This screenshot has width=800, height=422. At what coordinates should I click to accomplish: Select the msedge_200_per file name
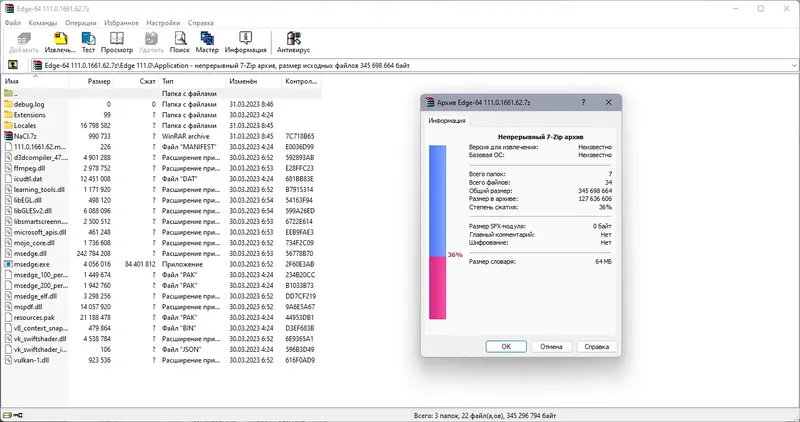tap(40, 286)
